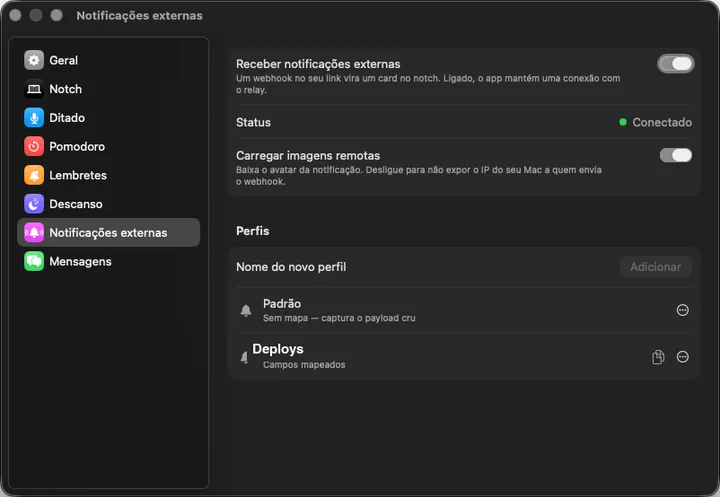Screen dimensions: 720x497
Task: Switch to Pomodoro settings
Action: point(108,147)
